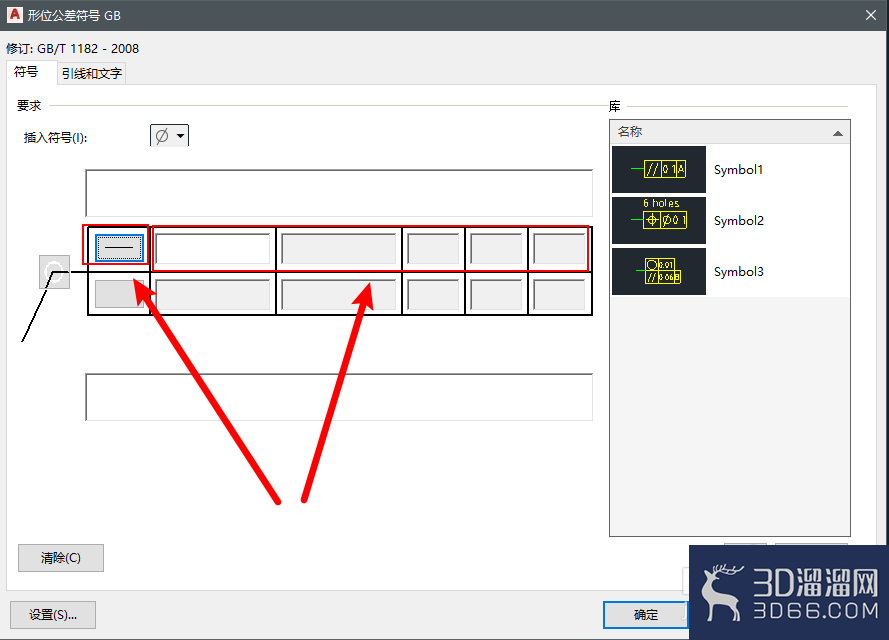Open the insert symbol diameter dropdown
The image size is (889, 640).
(x=169, y=136)
